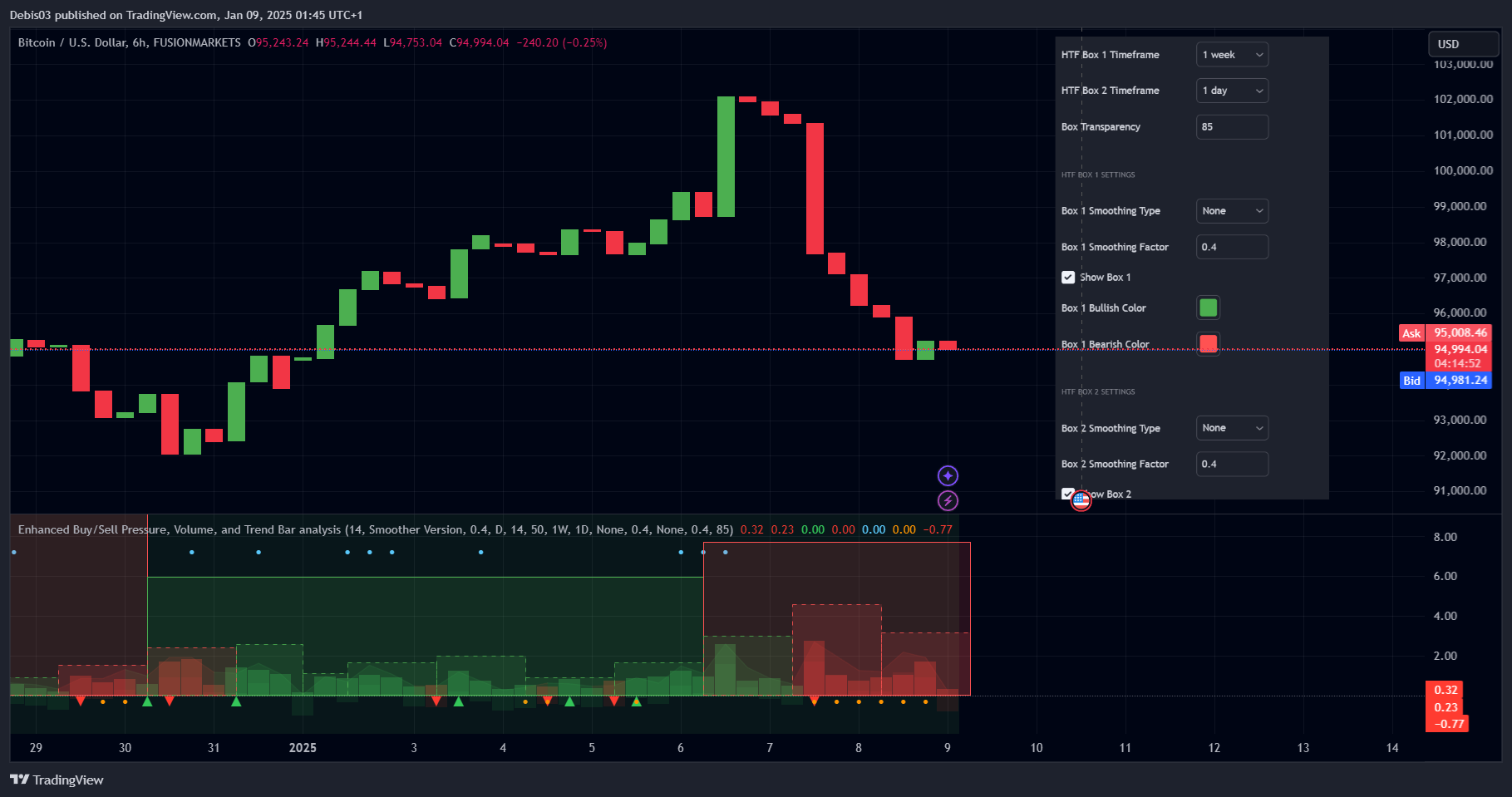
Task: Click the Box Transparency label
Action: point(1101,127)
